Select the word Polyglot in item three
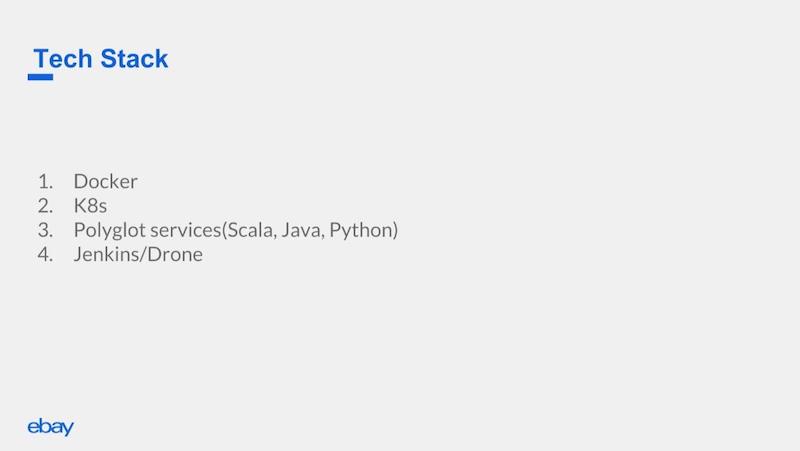 (110, 231)
